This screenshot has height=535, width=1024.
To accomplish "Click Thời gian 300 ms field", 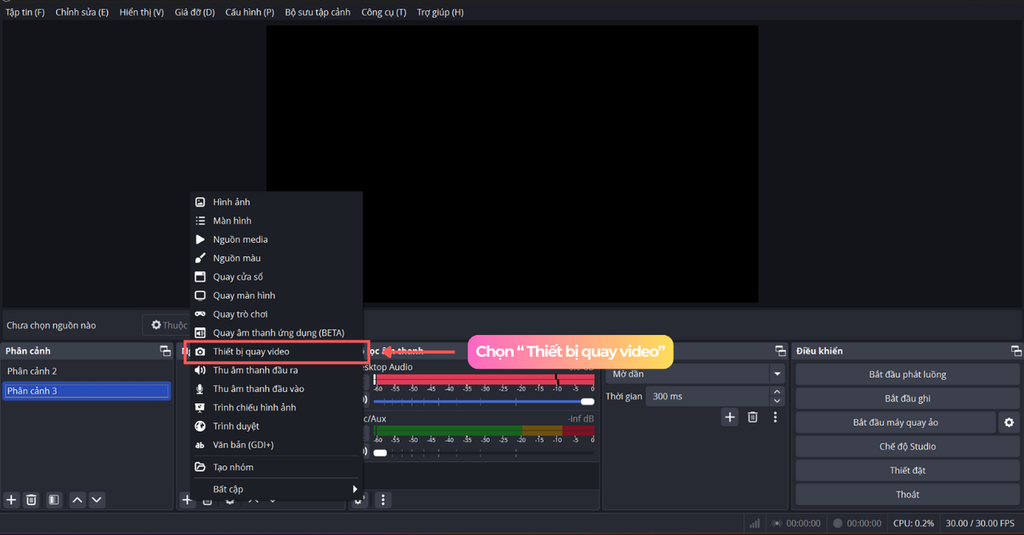I will click(x=708, y=397).
